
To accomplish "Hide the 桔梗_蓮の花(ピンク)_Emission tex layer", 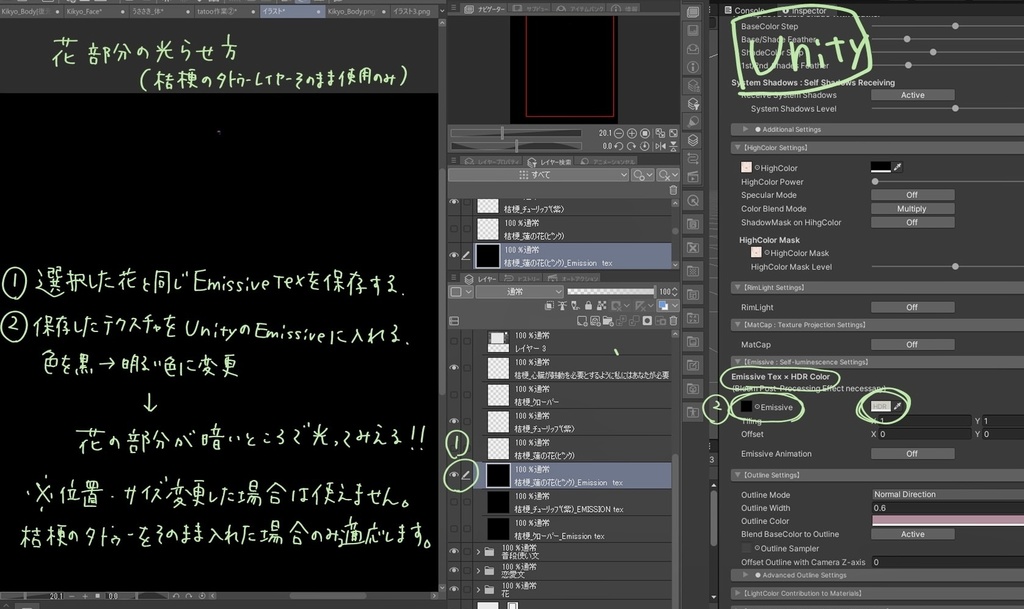I will pyautogui.click(x=454, y=254).
